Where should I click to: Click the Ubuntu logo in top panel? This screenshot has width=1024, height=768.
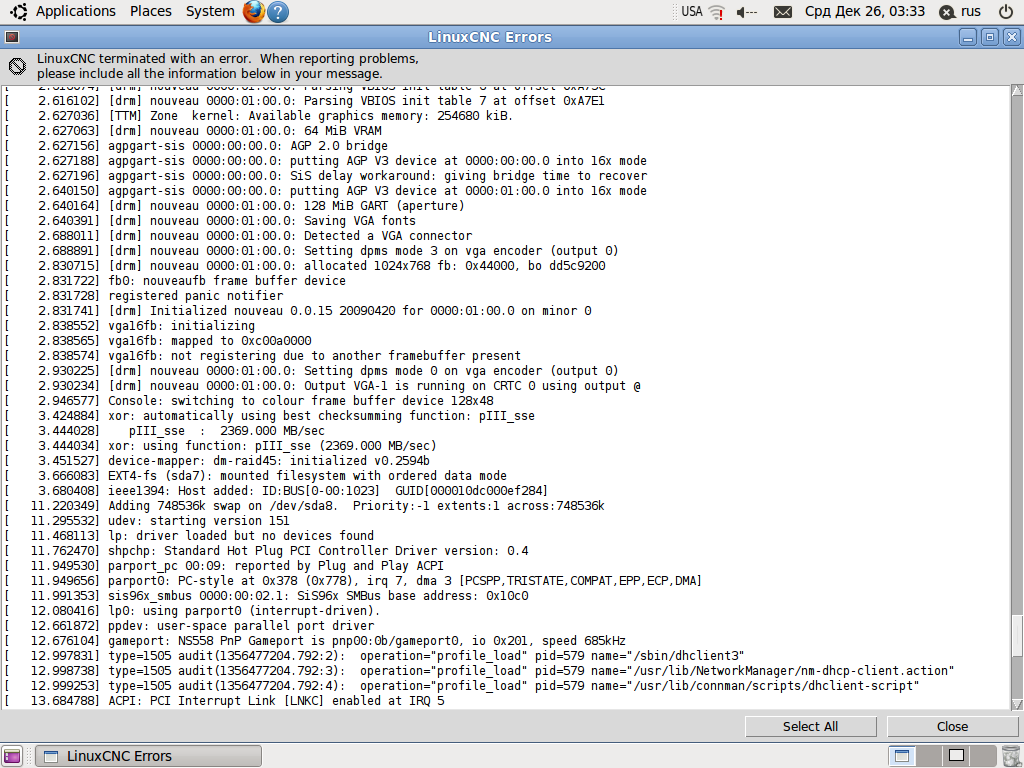pyautogui.click(x=18, y=11)
